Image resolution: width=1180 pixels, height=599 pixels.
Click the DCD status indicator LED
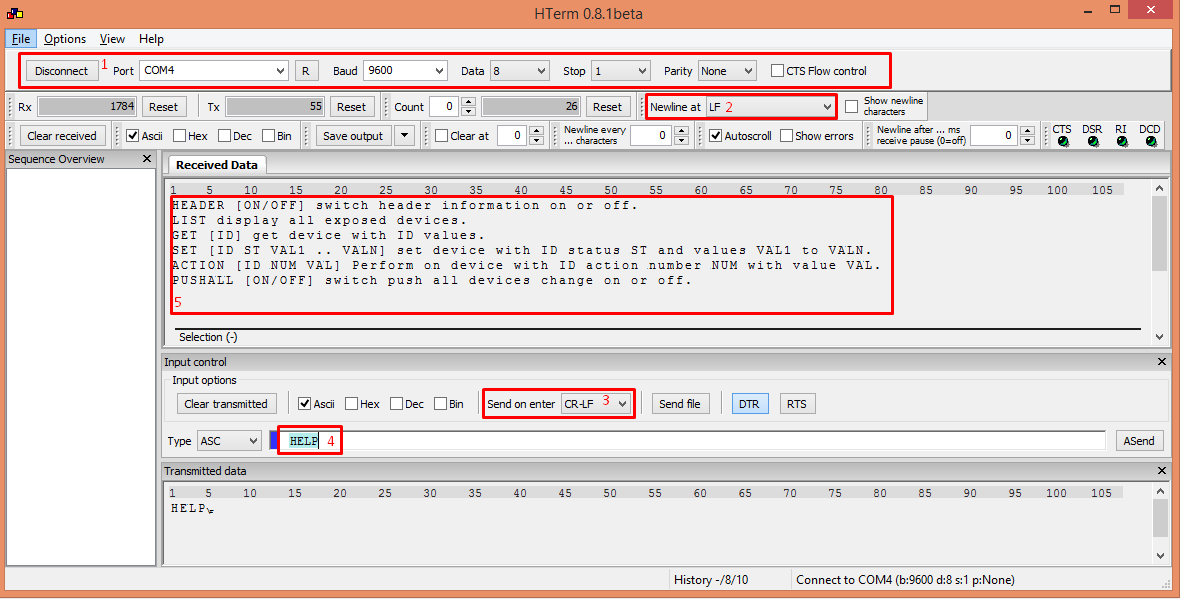tap(1150, 142)
